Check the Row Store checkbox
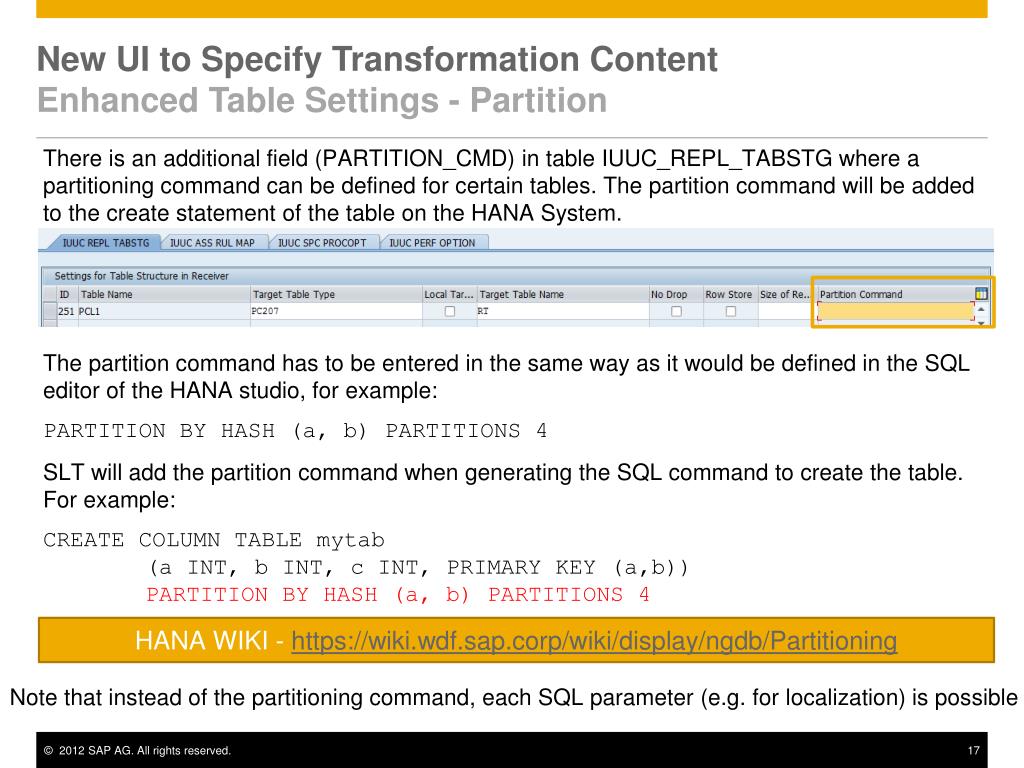Screen dimensions: 1024x768 coord(730,312)
